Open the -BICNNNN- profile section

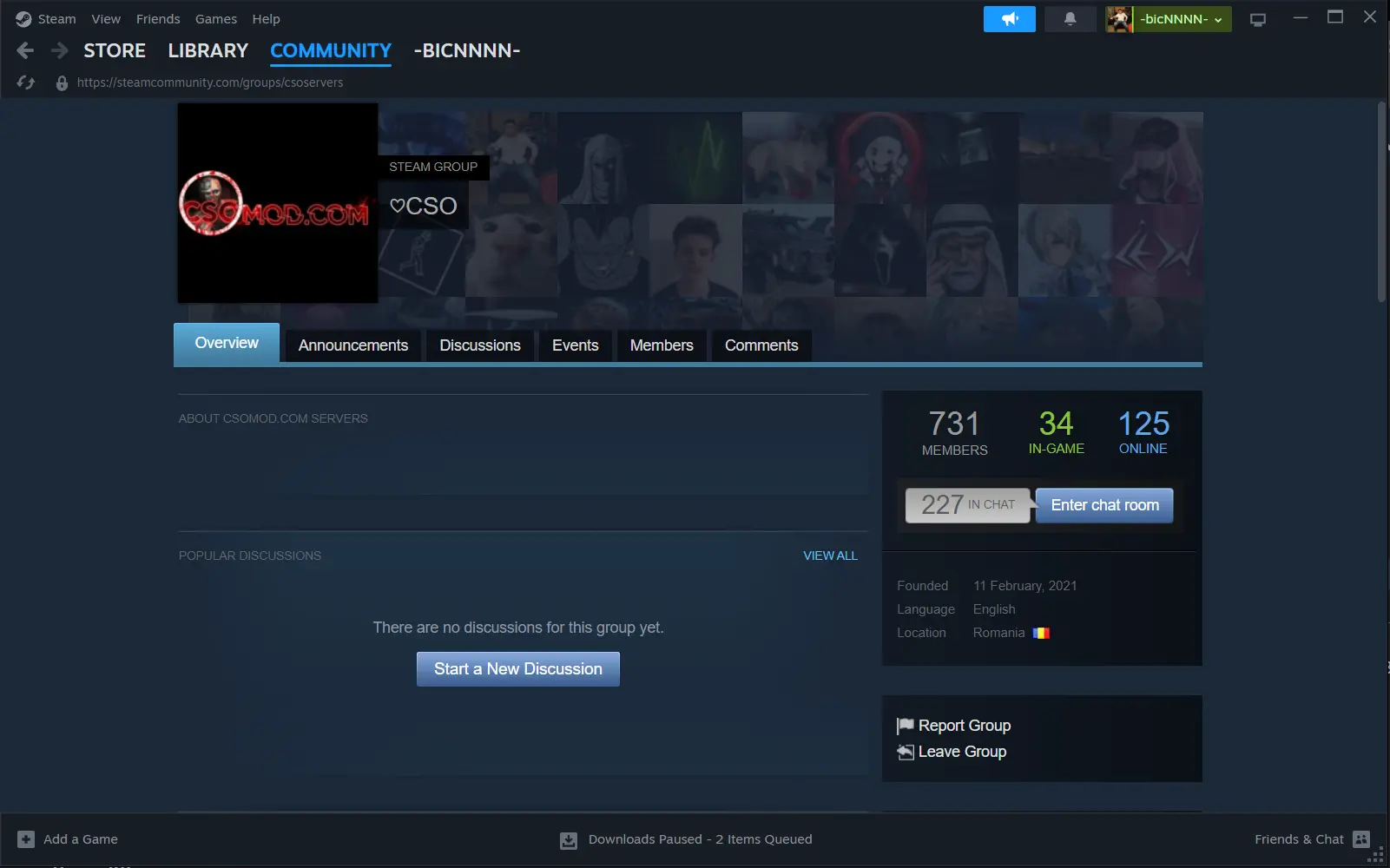click(467, 50)
